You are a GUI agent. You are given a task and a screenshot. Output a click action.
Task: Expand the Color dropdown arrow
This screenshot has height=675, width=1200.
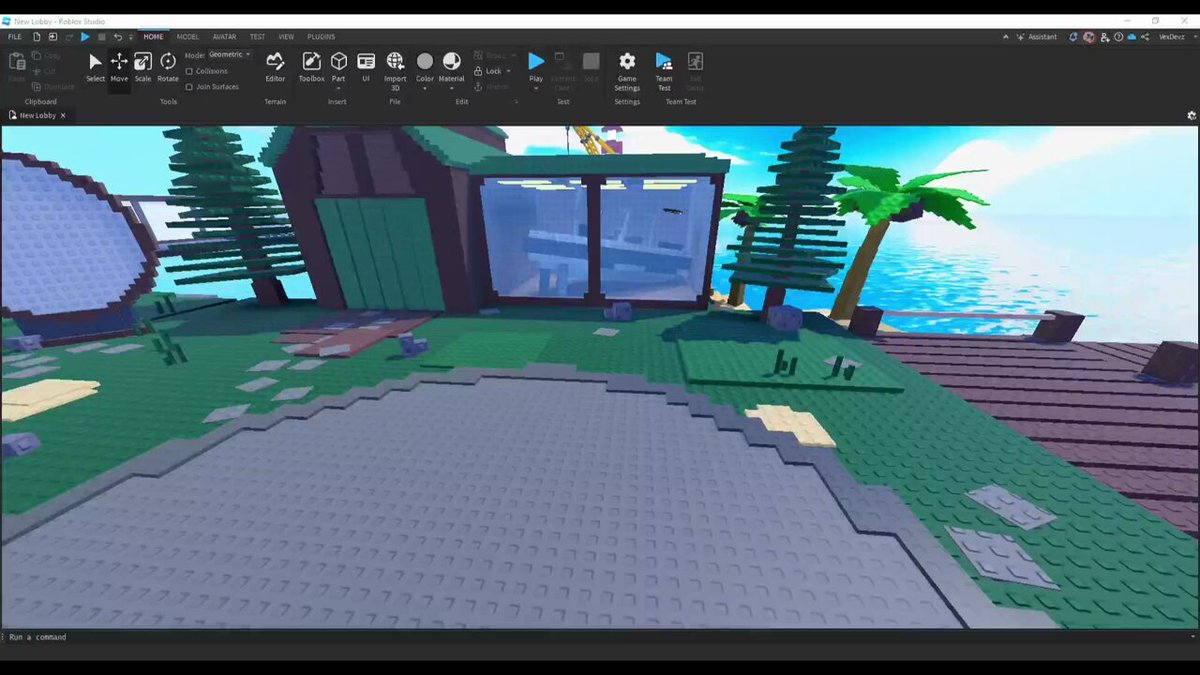(x=425, y=88)
